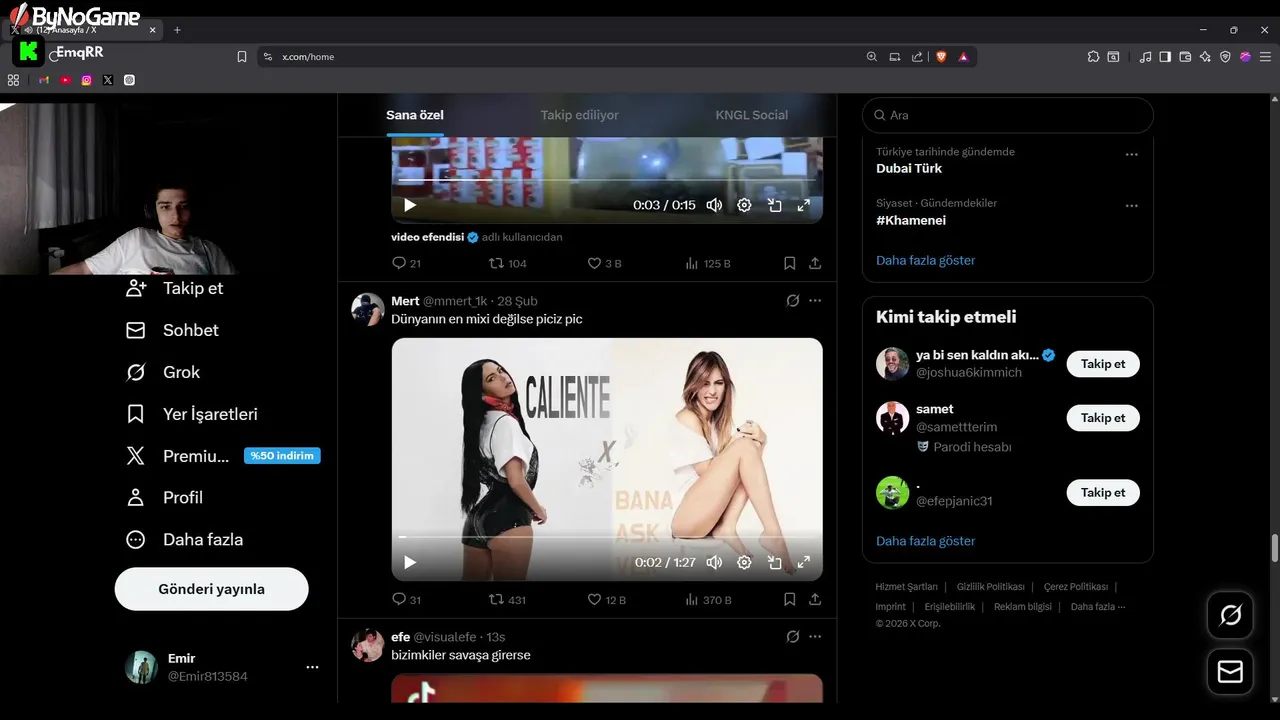Image resolution: width=1280 pixels, height=720 pixels.
Task: Open the YouTube bookmark icon
Action: click(x=65, y=80)
